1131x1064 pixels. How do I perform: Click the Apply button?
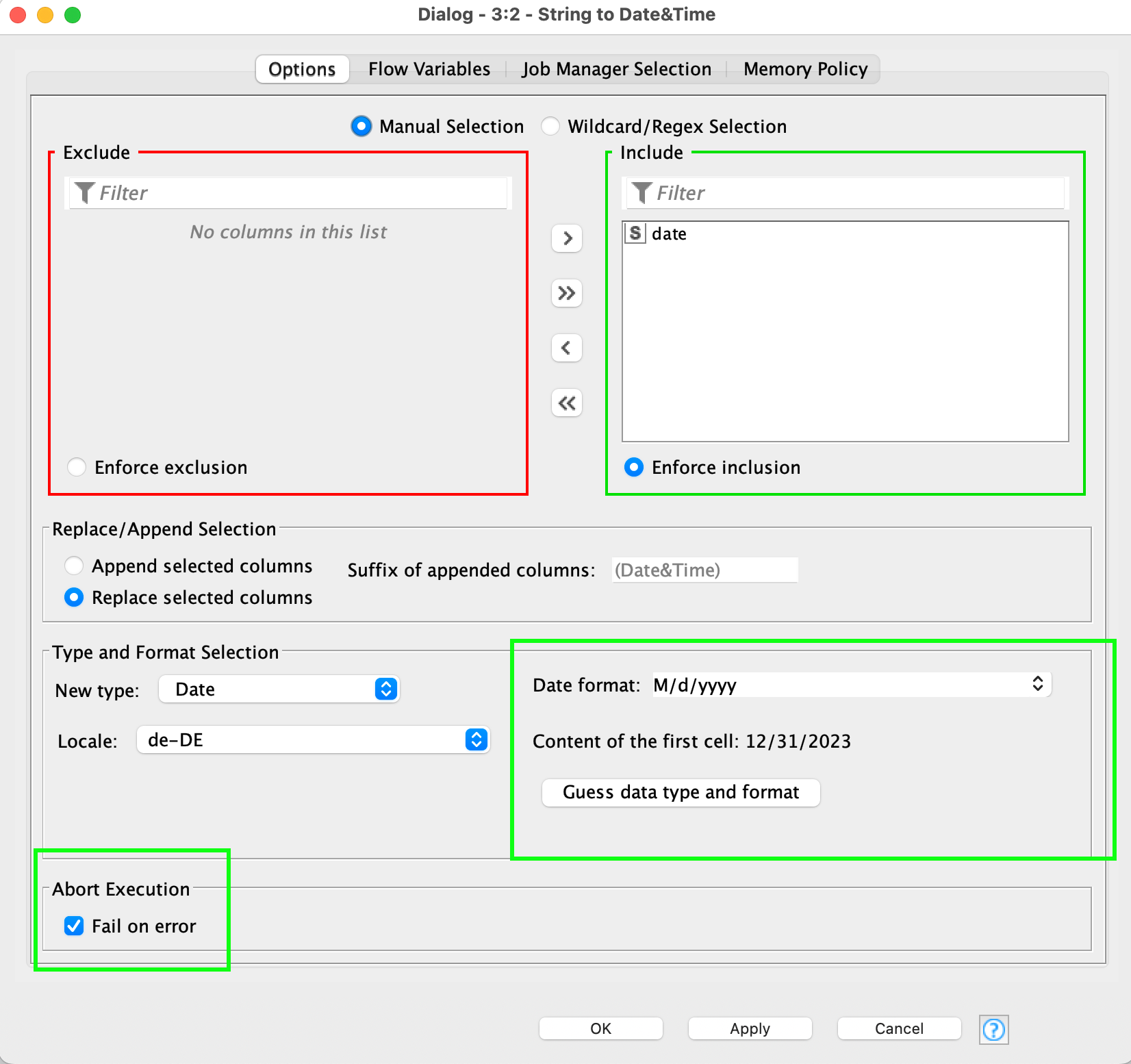pyautogui.click(x=750, y=1028)
